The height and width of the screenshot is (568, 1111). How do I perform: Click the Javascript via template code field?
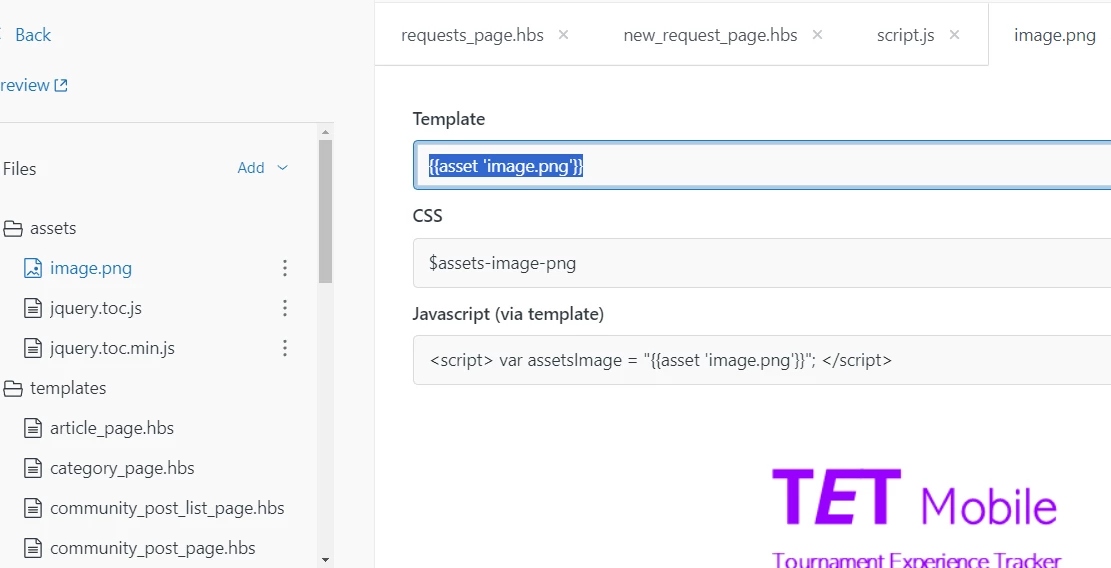762,360
